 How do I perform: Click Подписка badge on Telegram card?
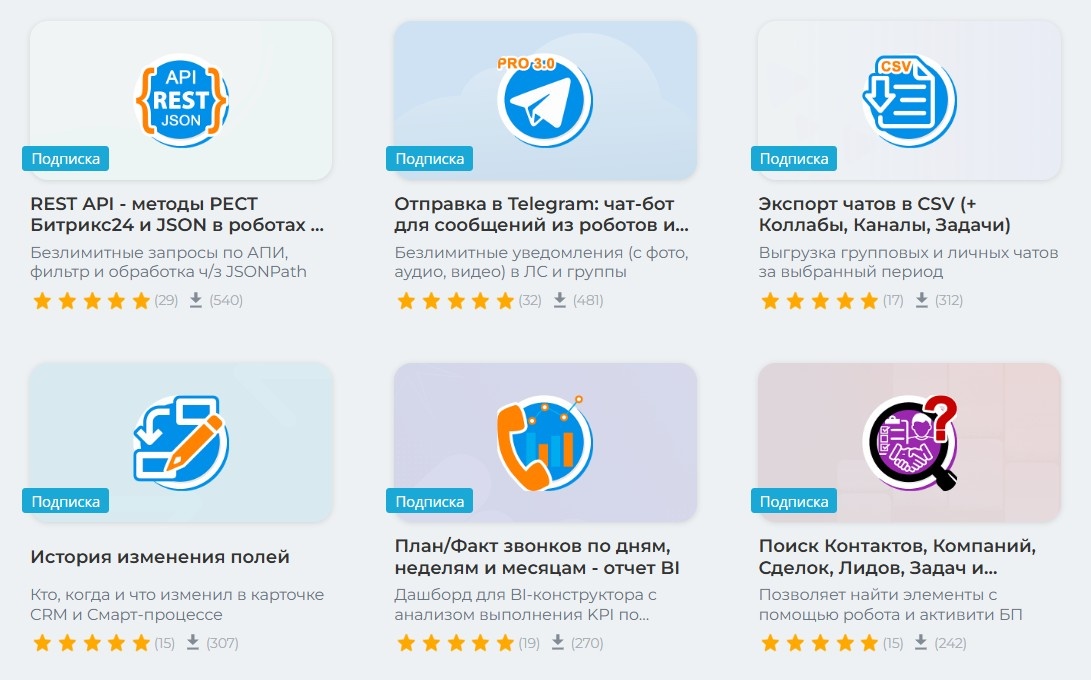429,159
